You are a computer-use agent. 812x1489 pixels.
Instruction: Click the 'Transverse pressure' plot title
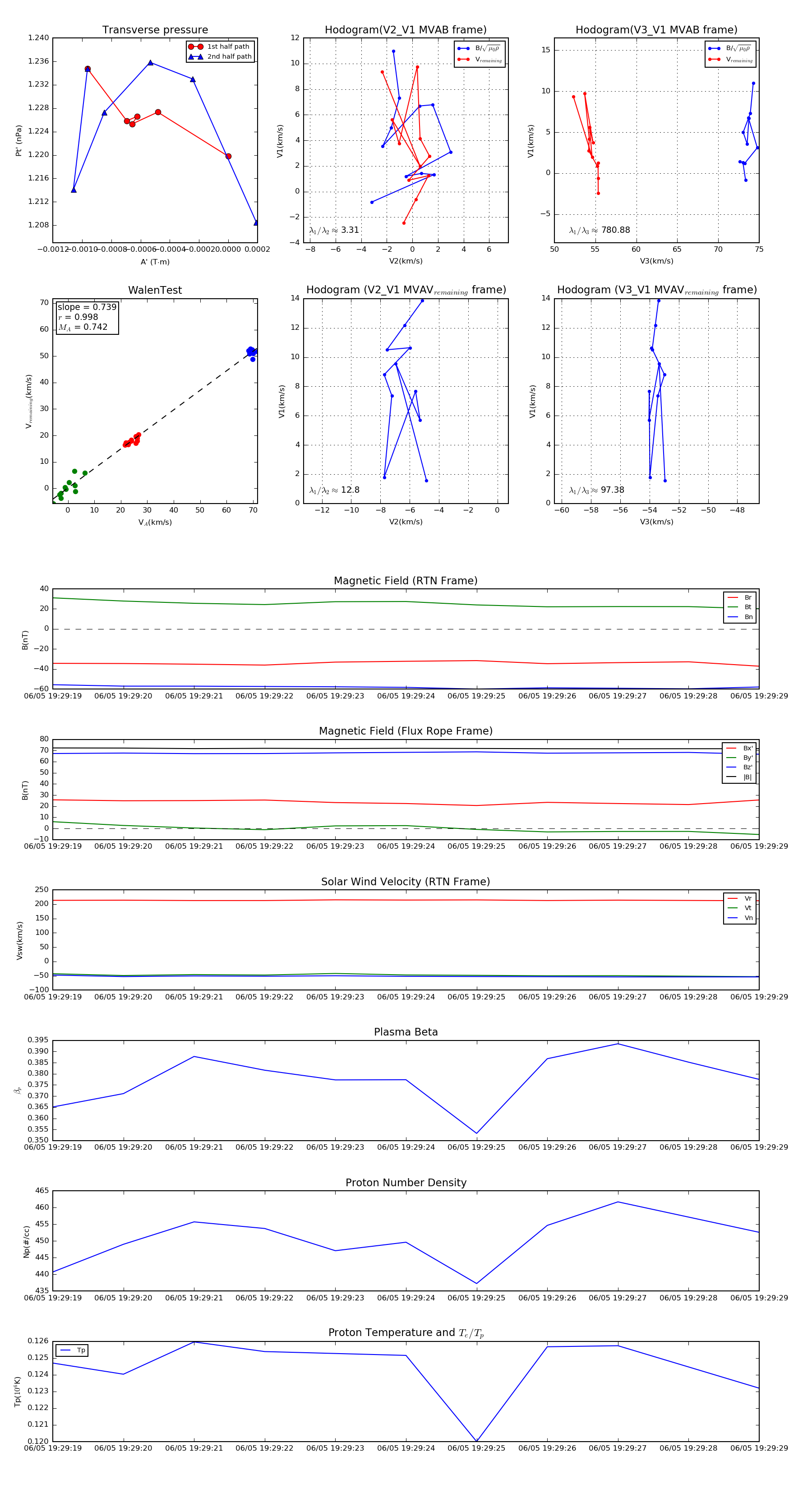coord(155,30)
